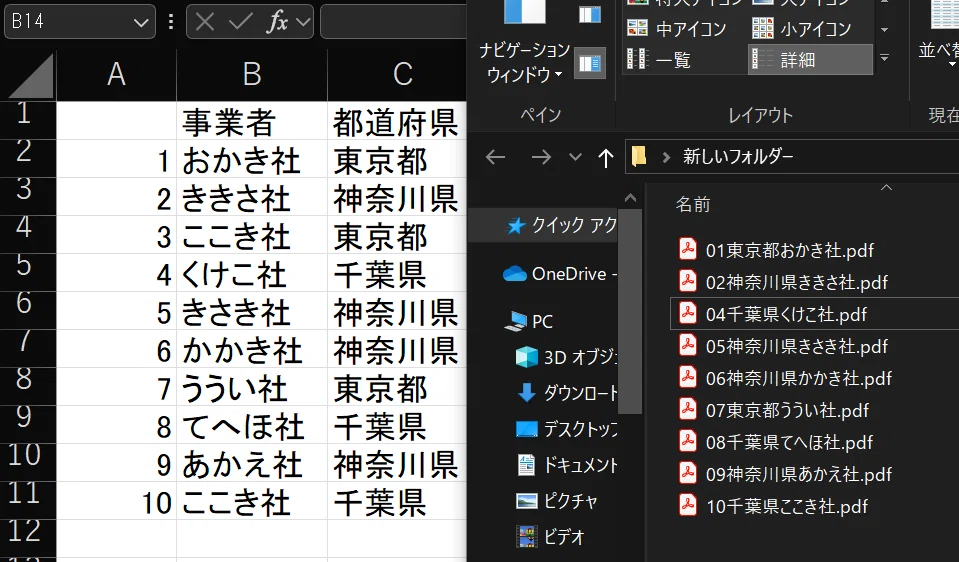The image size is (959, 562).
Task: Open the Name Box dropdown arrow
Action: pyautogui.click(x=141, y=23)
